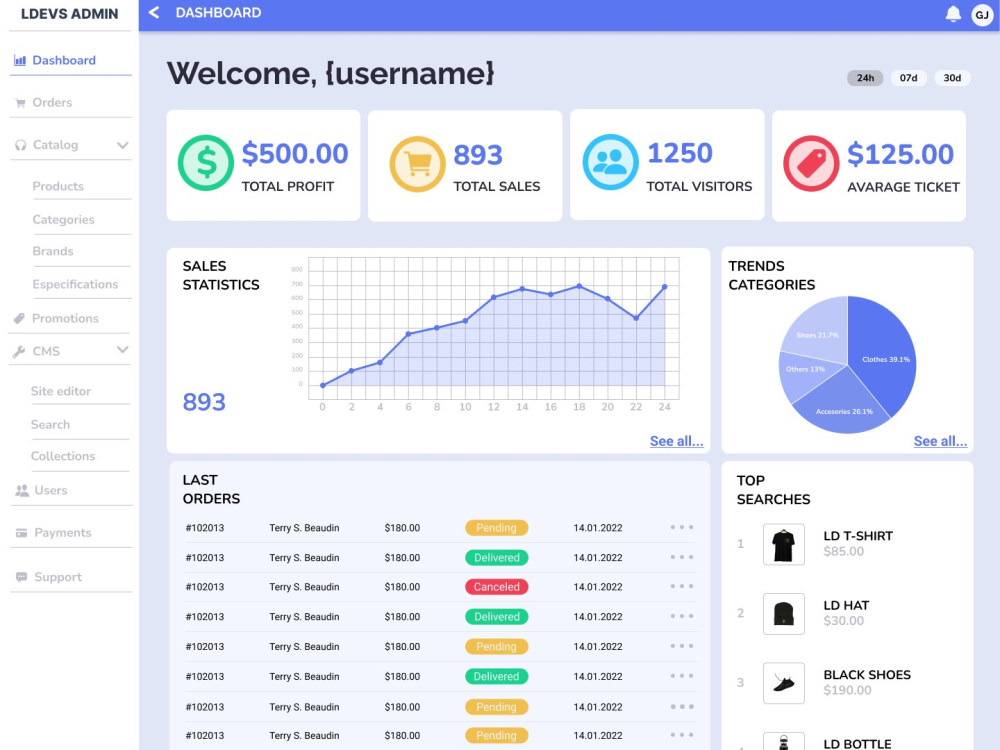Select the 07d time range

tap(908, 78)
